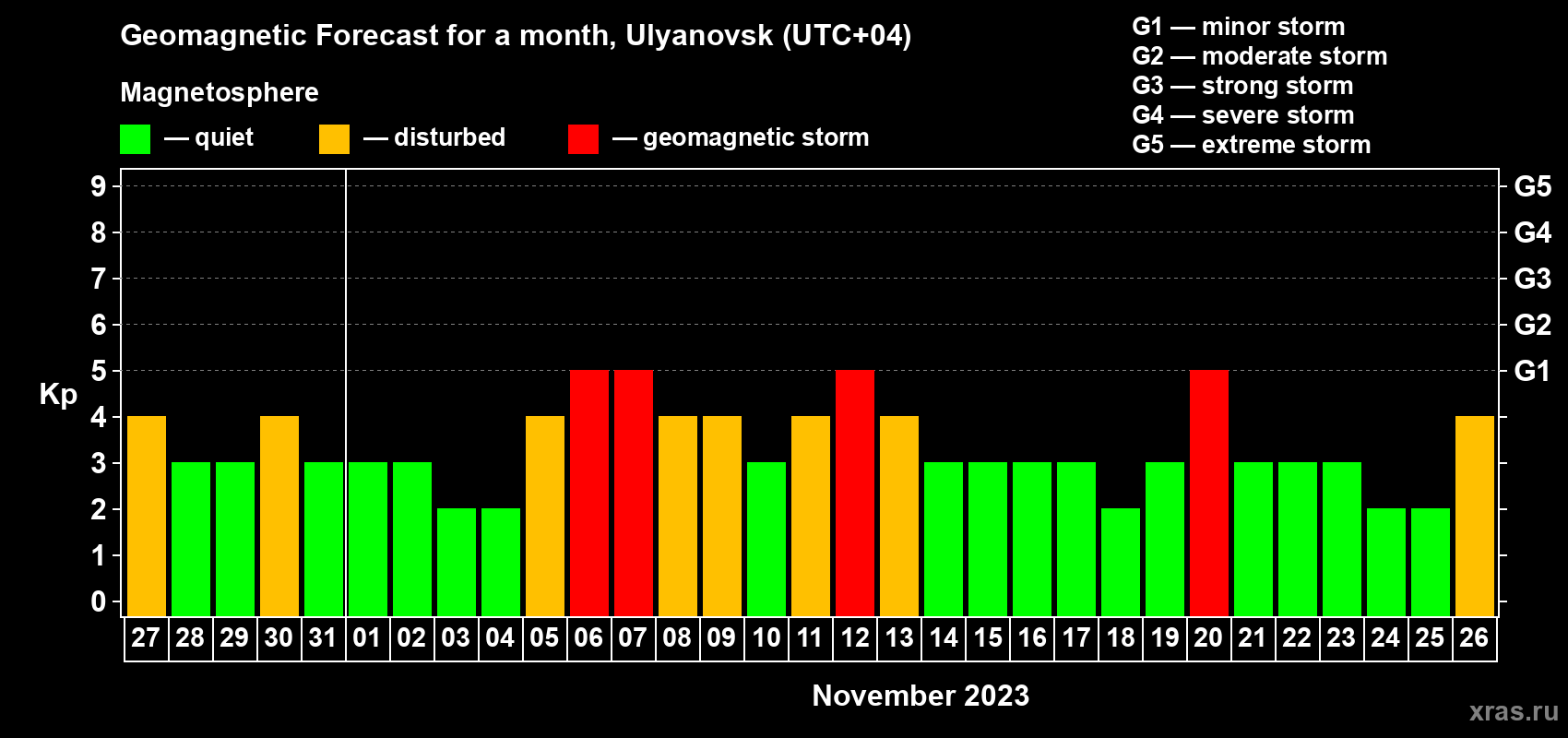Click date label 09 on the axis
1568x738 pixels.
pos(721,638)
